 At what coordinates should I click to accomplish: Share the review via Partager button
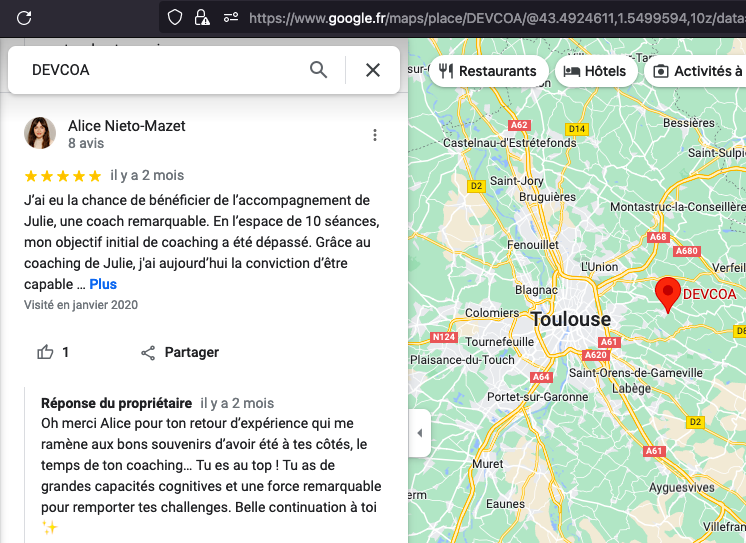180,352
